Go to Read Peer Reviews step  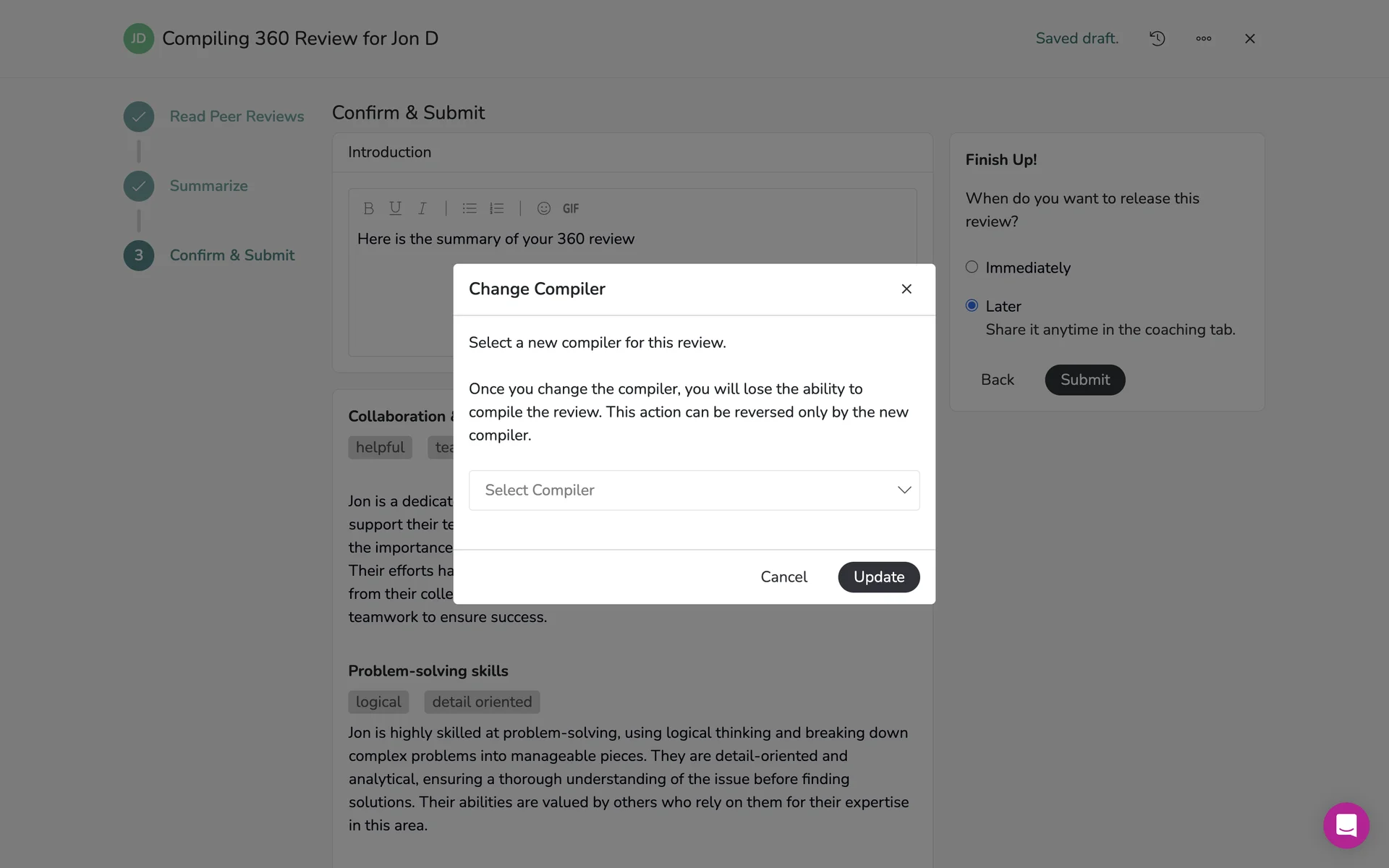click(237, 116)
